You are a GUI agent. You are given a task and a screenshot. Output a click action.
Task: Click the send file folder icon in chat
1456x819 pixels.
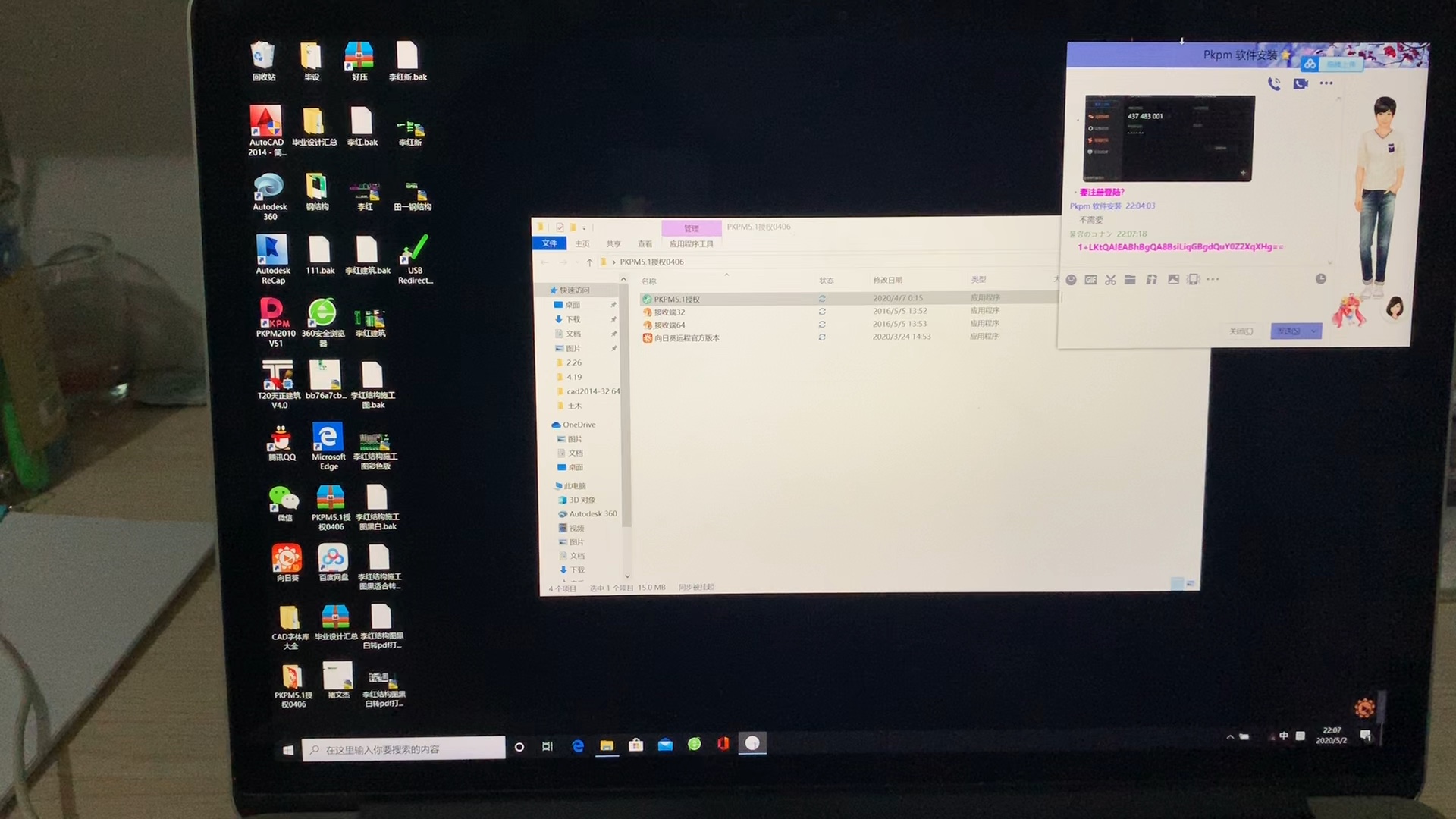pos(1130,280)
